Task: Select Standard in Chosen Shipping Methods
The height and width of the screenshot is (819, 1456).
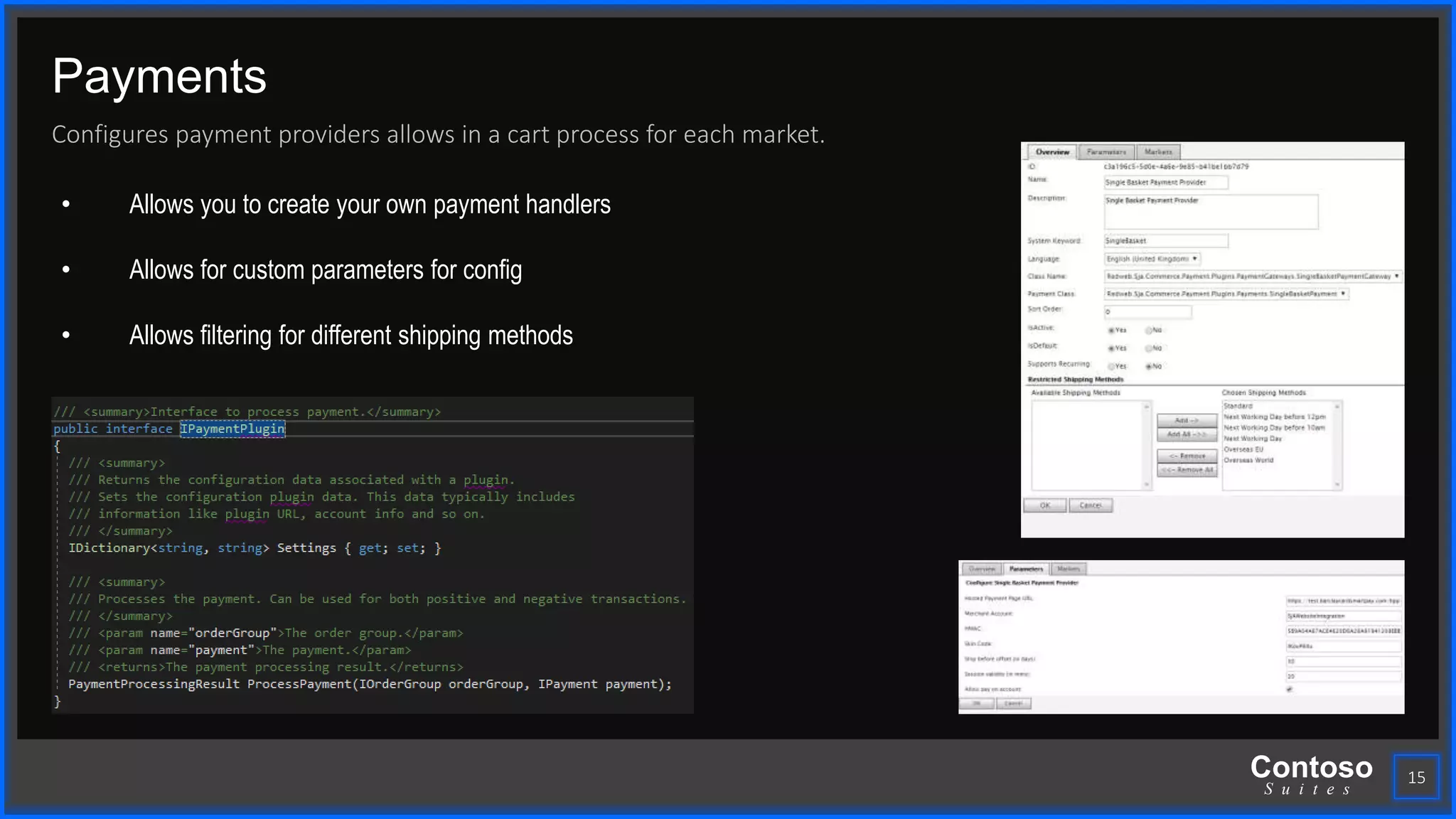Action: point(1238,406)
